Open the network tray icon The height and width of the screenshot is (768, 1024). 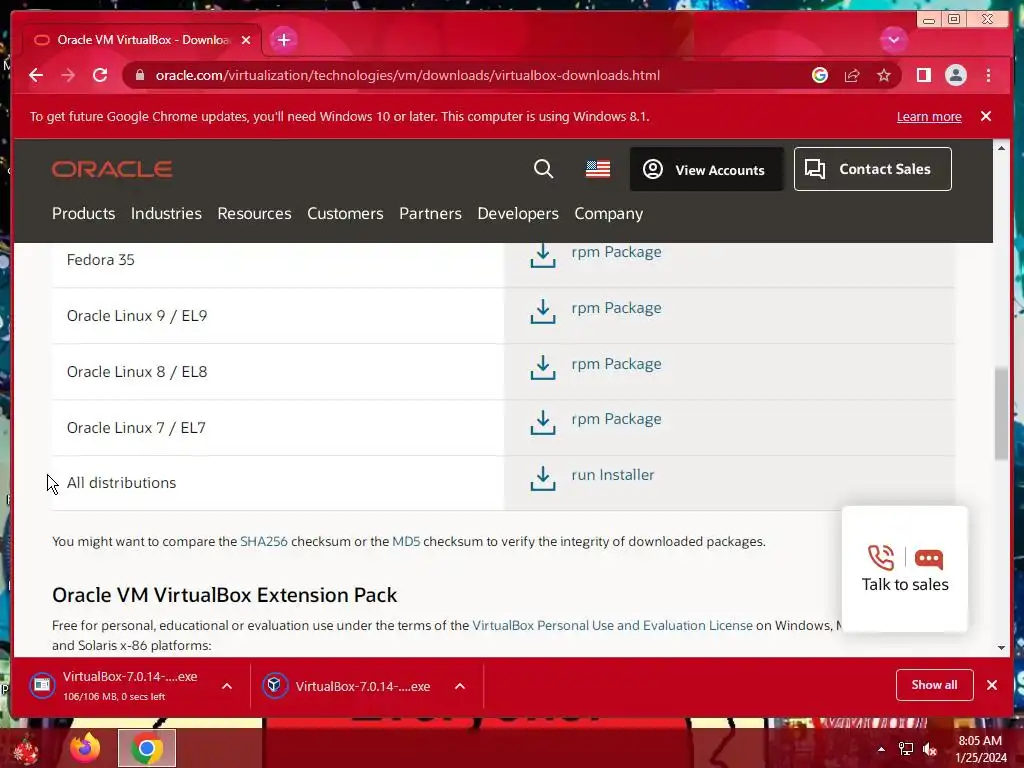(906, 749)
